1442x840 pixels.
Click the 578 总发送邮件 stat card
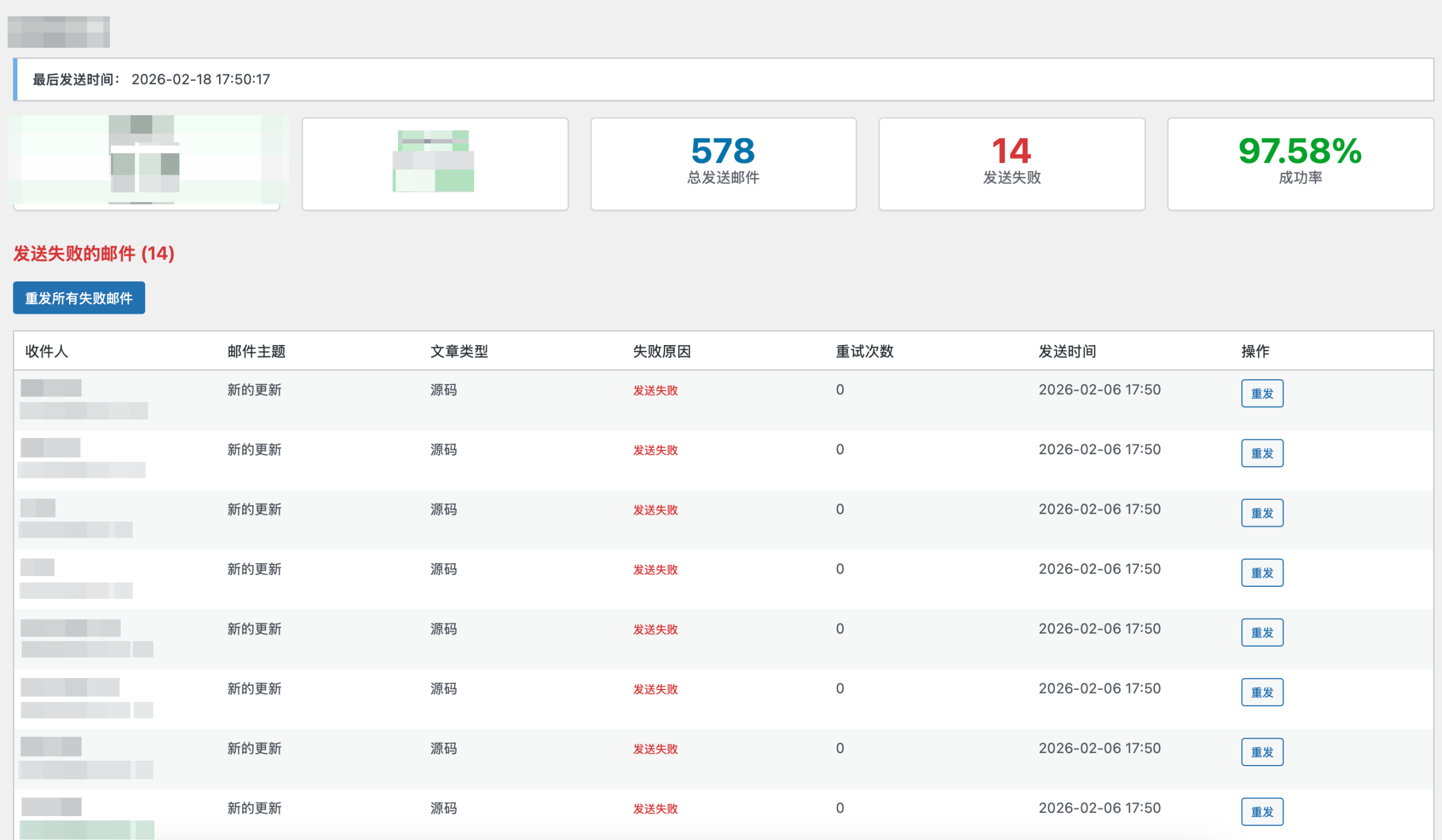723,163
